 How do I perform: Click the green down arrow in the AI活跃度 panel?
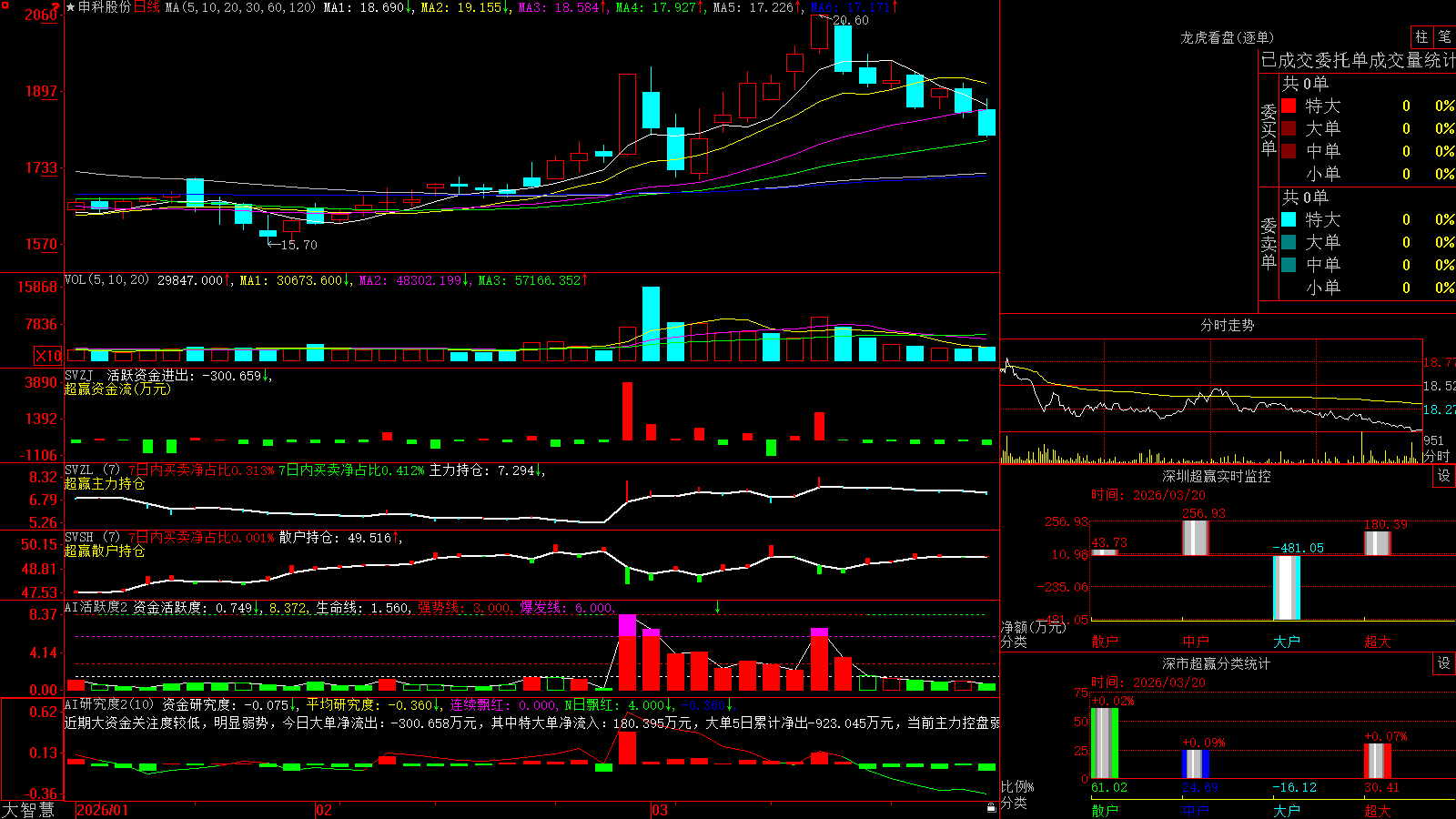click(717, 606)
